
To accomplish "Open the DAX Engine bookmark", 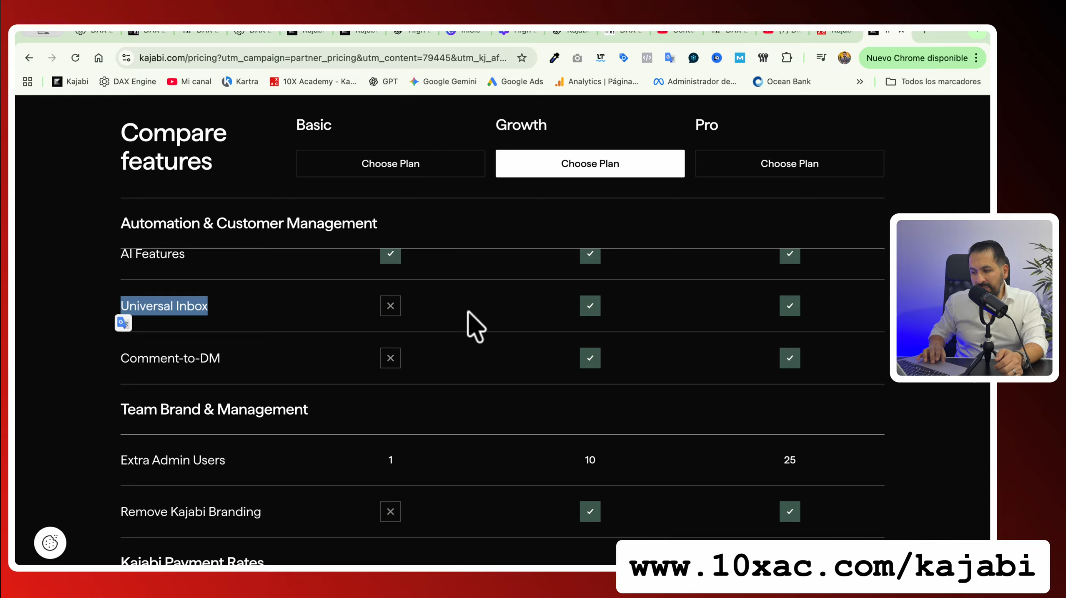I will tap(127, 82).
